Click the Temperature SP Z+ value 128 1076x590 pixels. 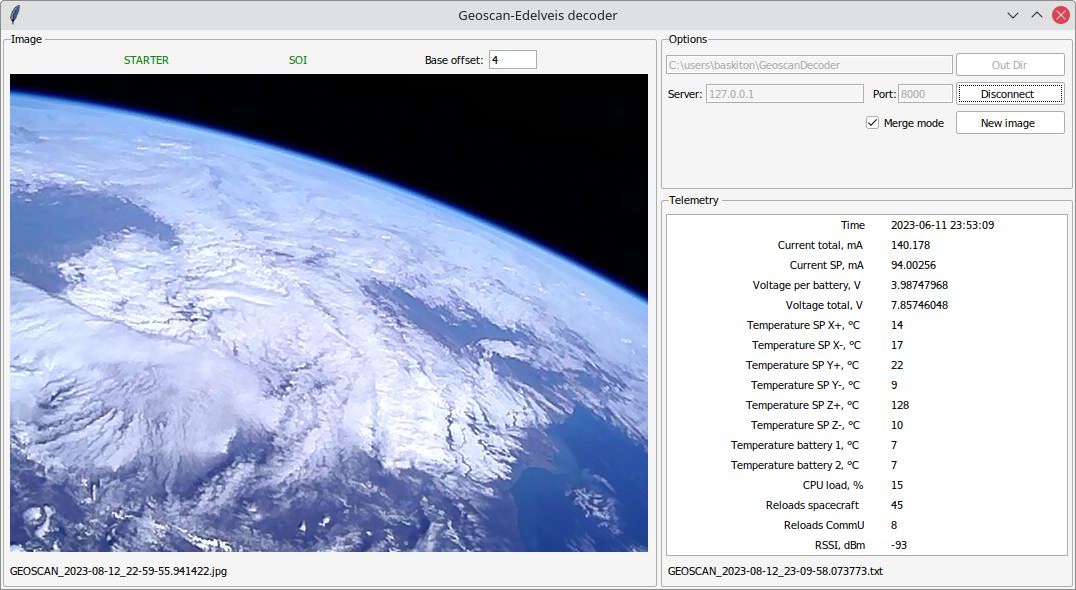[900, 405]
